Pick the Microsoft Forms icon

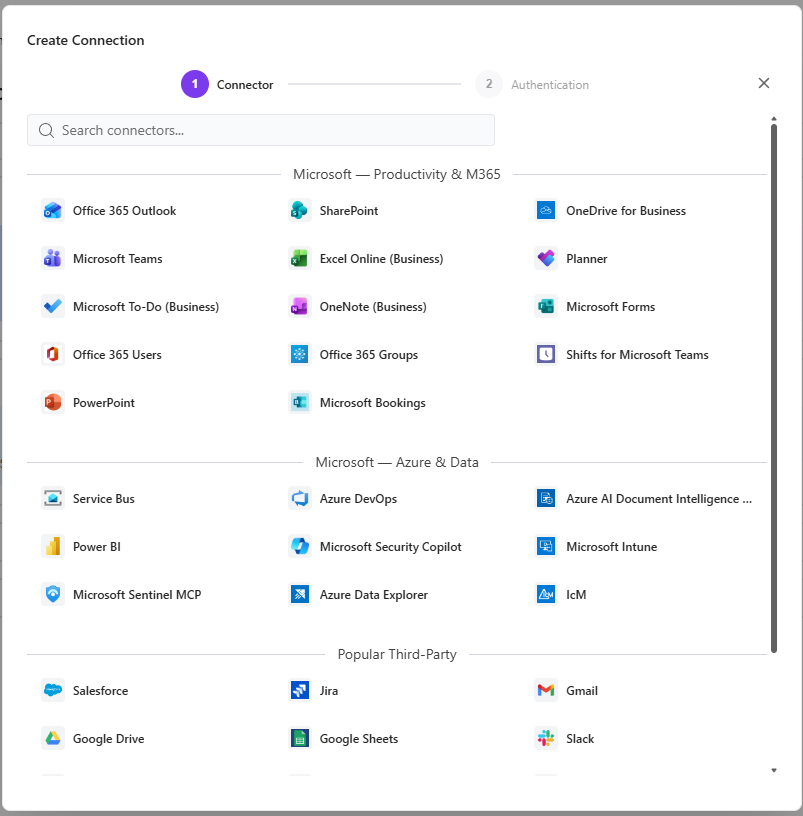[x=546, y=307]
